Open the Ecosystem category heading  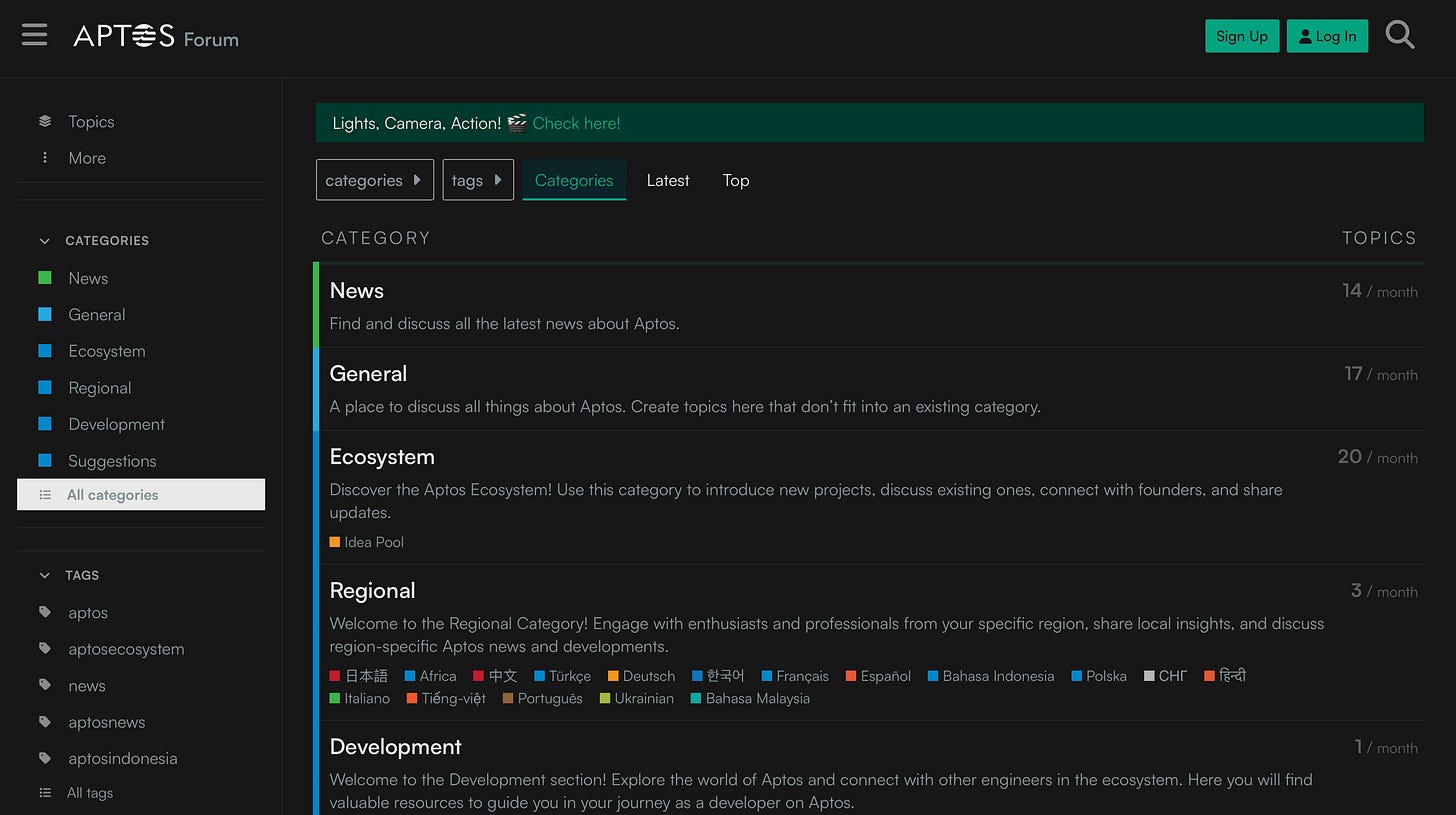click(382, 456)
